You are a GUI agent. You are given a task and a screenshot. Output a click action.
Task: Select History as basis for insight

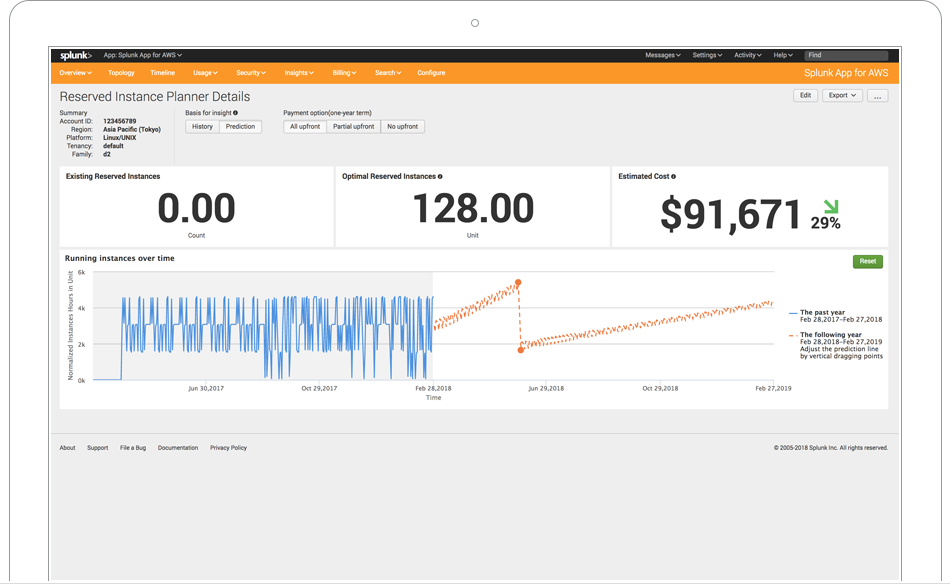202,127
